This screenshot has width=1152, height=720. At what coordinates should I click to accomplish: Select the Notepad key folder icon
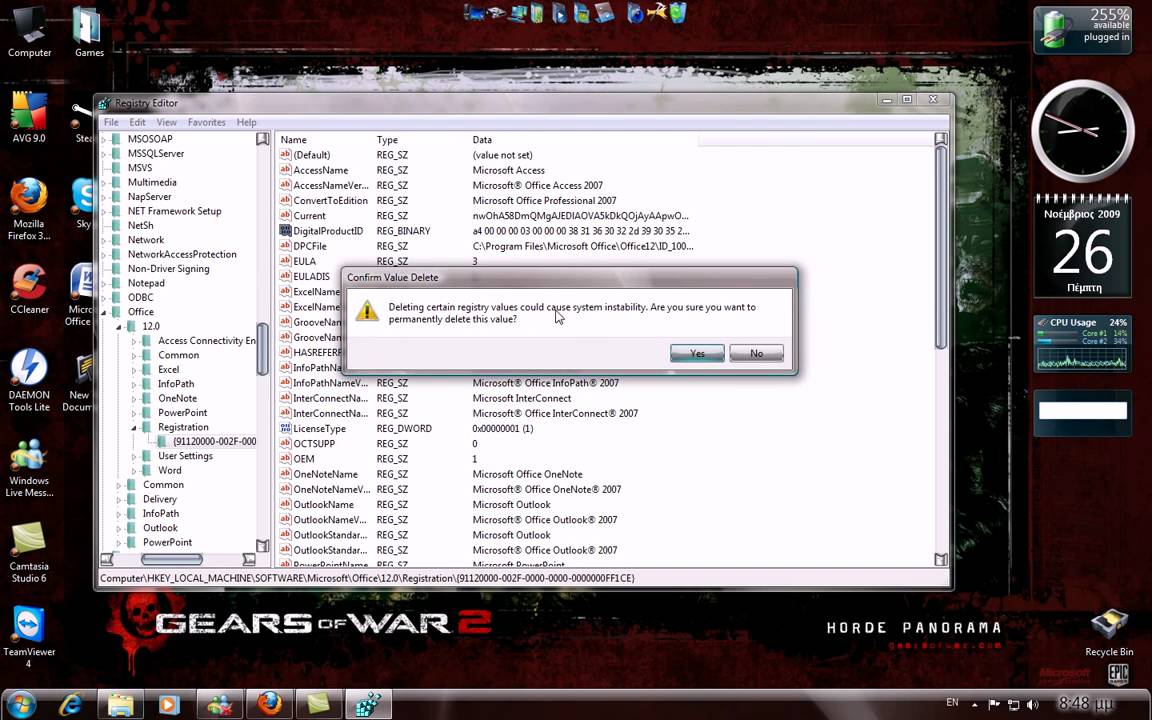coord(116,283)
